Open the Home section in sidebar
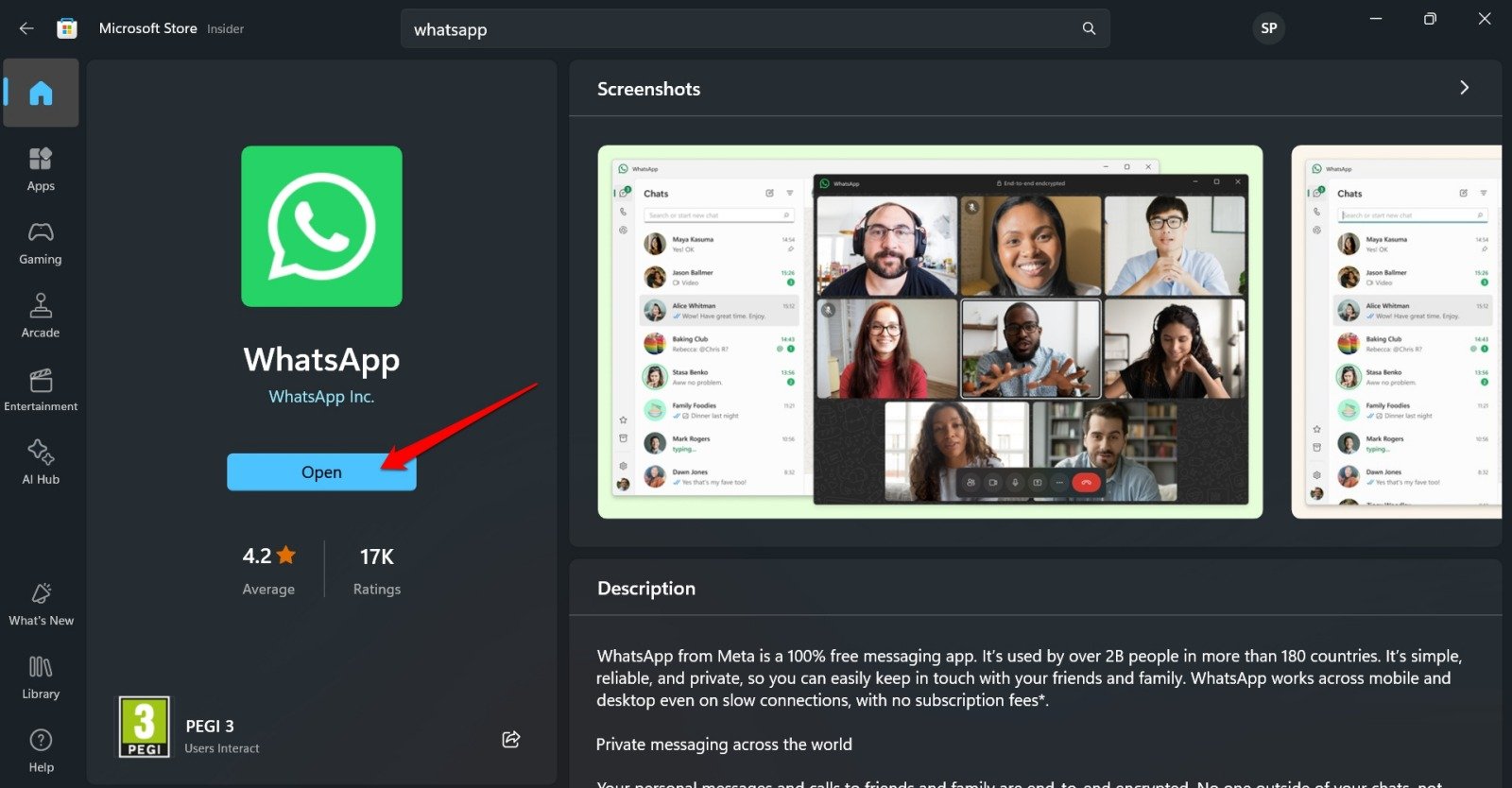 click(x=41, y=93)
